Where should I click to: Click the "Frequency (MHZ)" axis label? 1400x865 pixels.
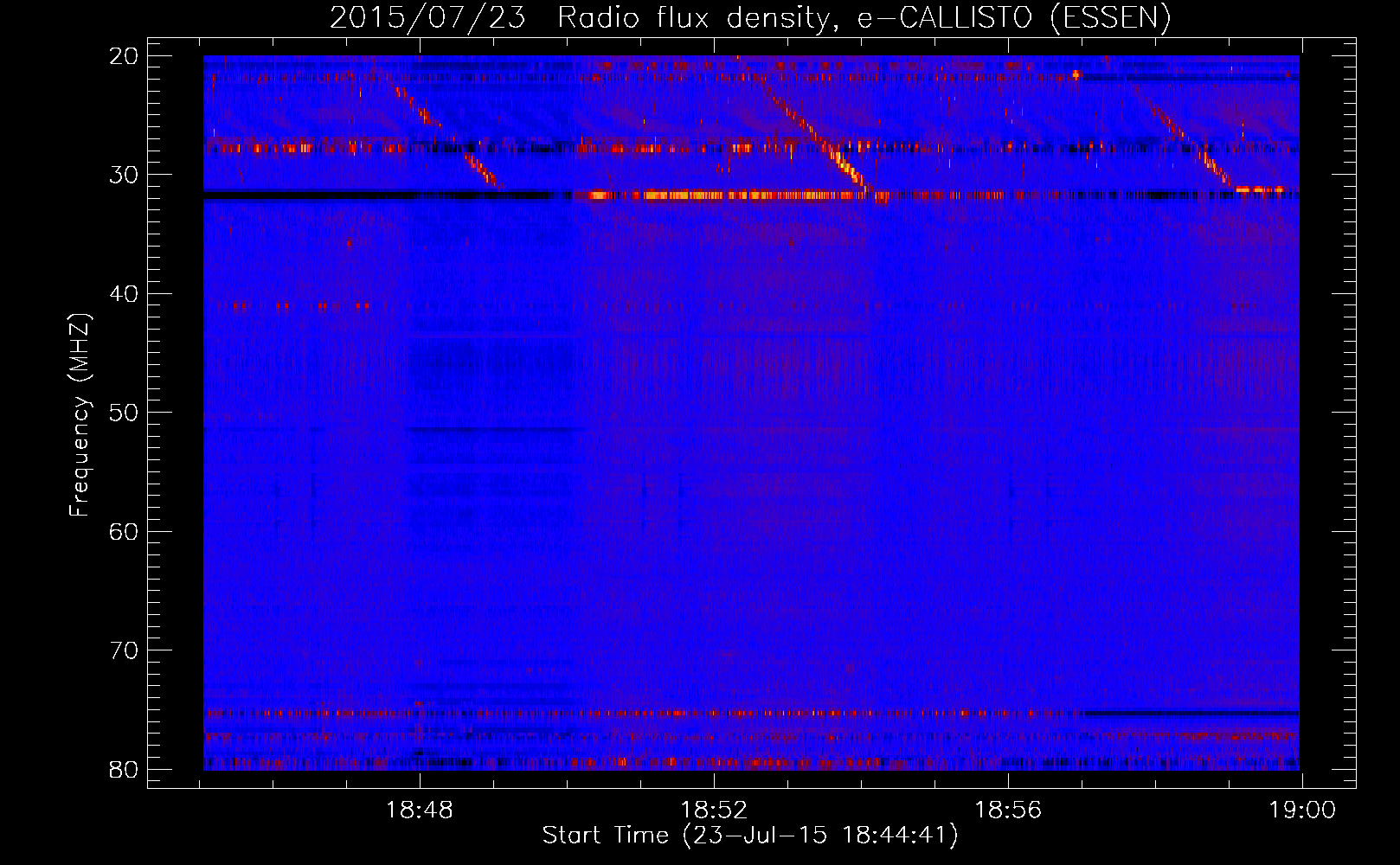(80, 415)
